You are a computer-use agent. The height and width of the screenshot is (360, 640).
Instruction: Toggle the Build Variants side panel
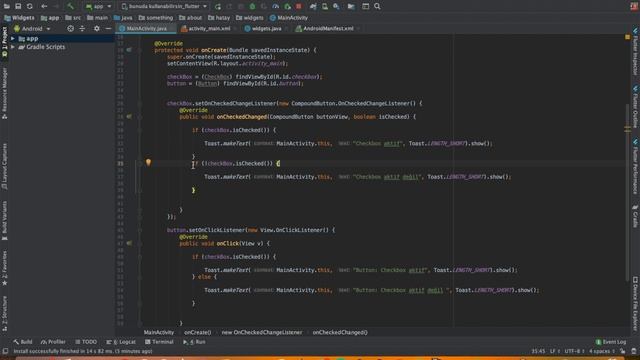[x=4, y=220]
